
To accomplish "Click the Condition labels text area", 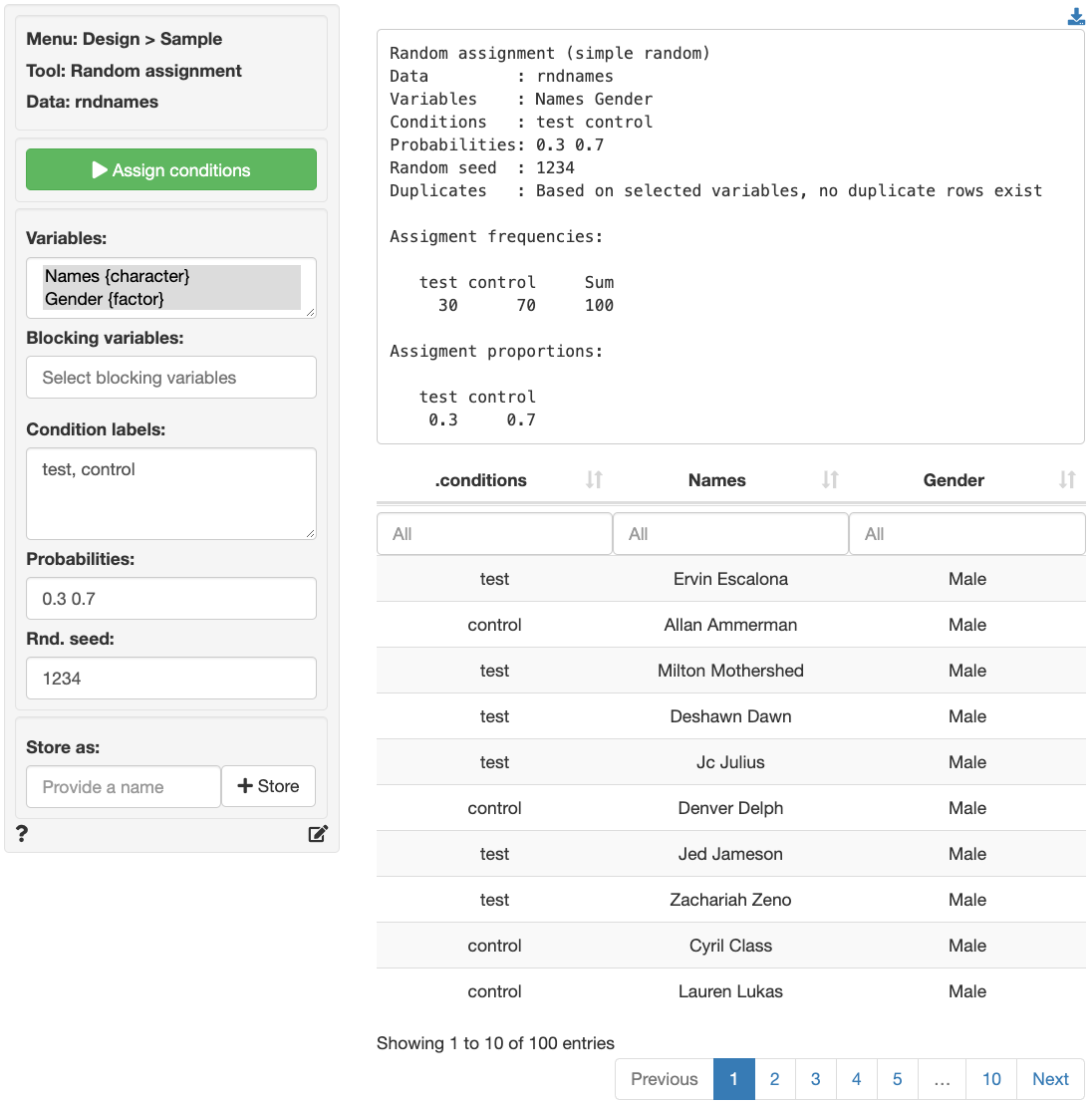I will (x=171, y=493).
